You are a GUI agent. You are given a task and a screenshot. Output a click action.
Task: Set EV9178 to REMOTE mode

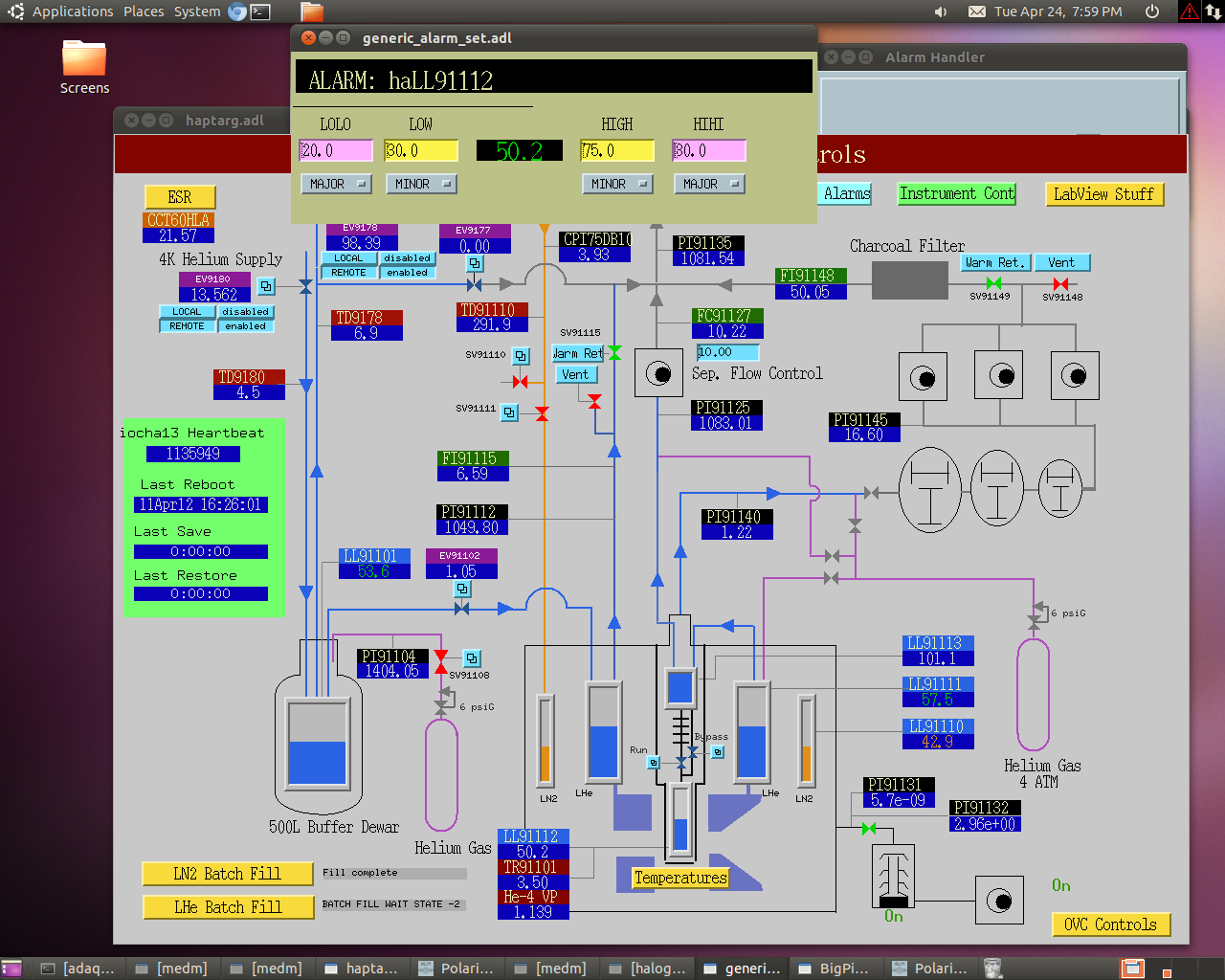pyautogui.click(x=349, y=273)
